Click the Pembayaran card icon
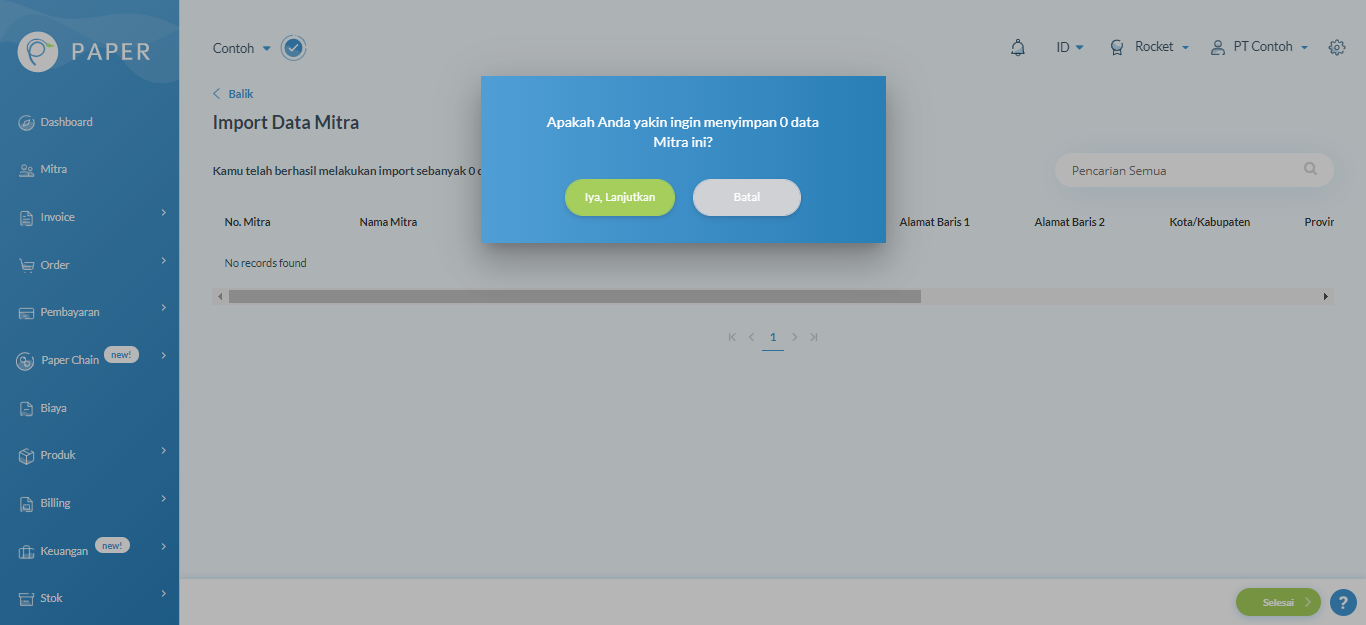This screenshot has height=625, width=1366. 27,313
